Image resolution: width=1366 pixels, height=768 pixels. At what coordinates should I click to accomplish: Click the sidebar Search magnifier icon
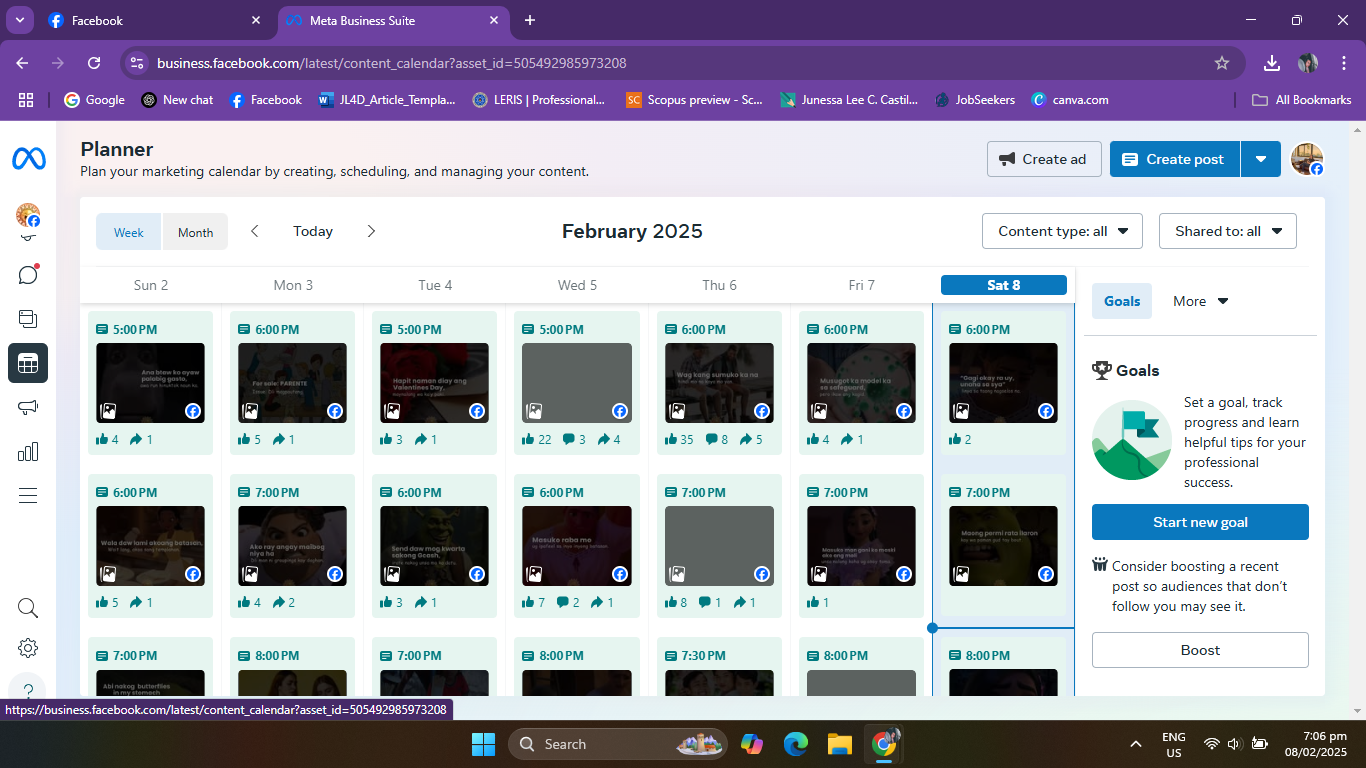[28, 608]
